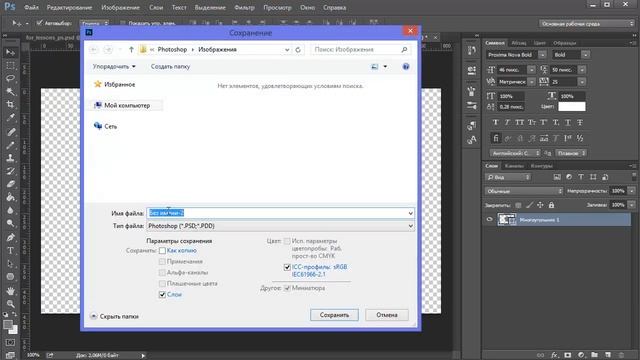This screenshot has height=360, width=640.
Task: Open the 'Обычные' blend mode dropdown
Action: point(524,191)
